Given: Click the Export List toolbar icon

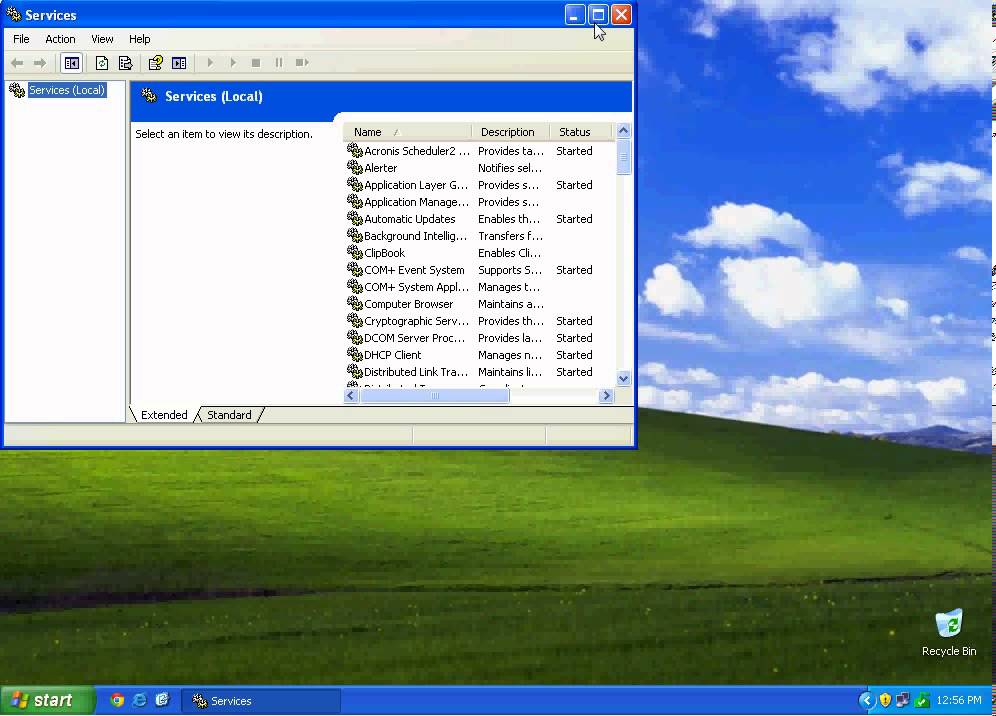Looking at the screenshot, I should click(126, 63).
